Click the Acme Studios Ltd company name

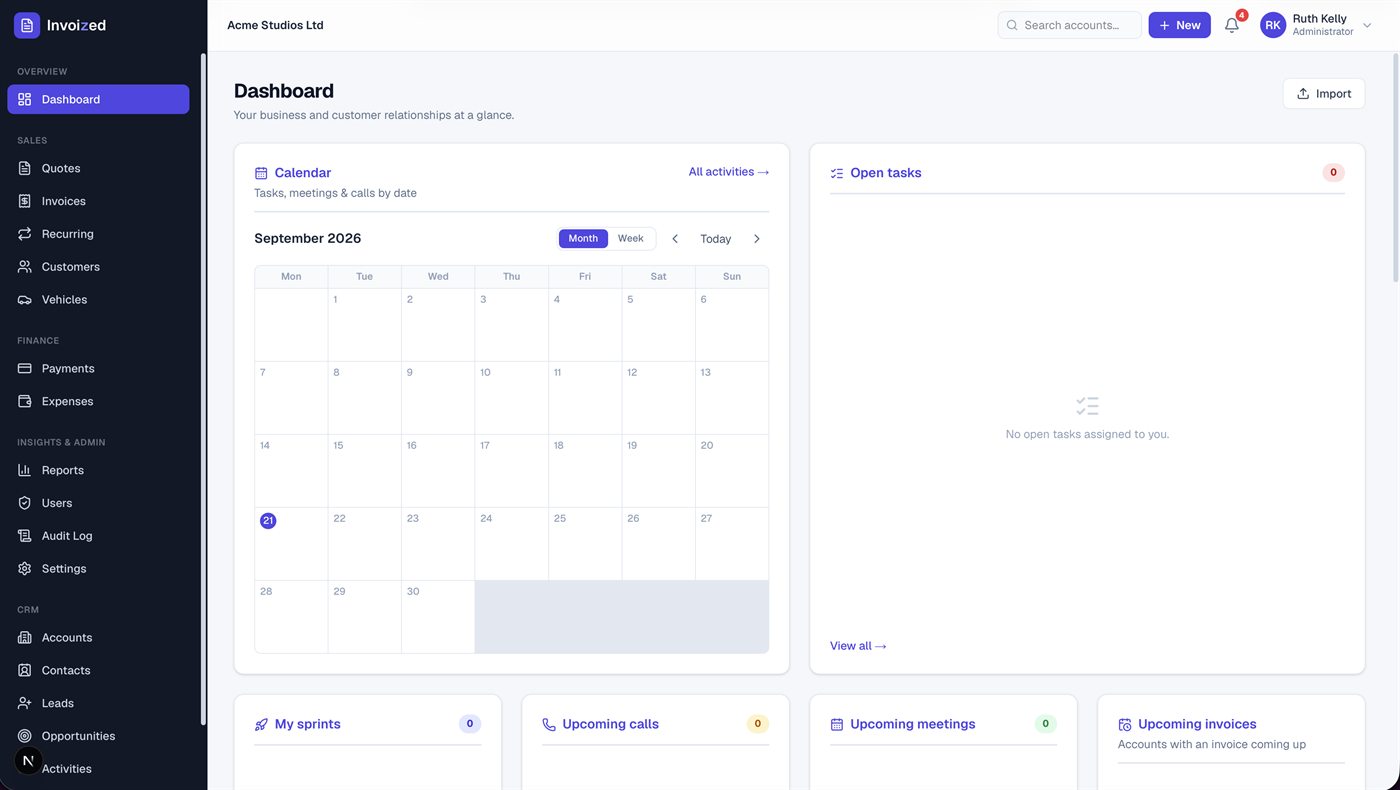tap(275, 25)
